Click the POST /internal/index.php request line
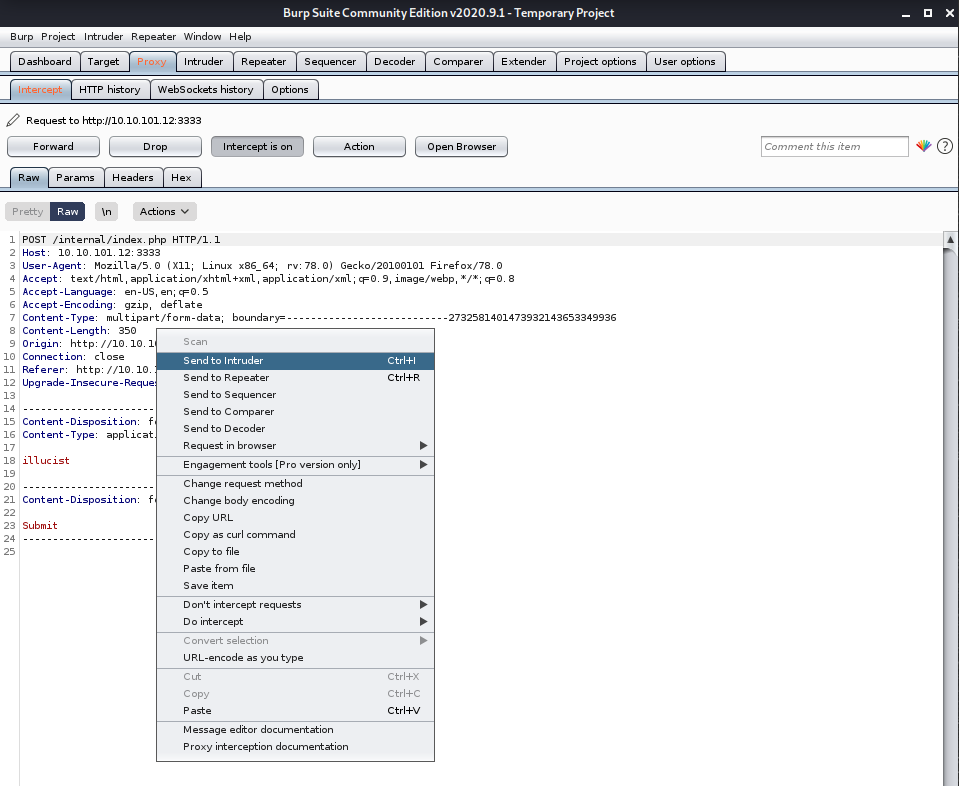Viewport: 959px width, 786px height. tap(121, 240)
